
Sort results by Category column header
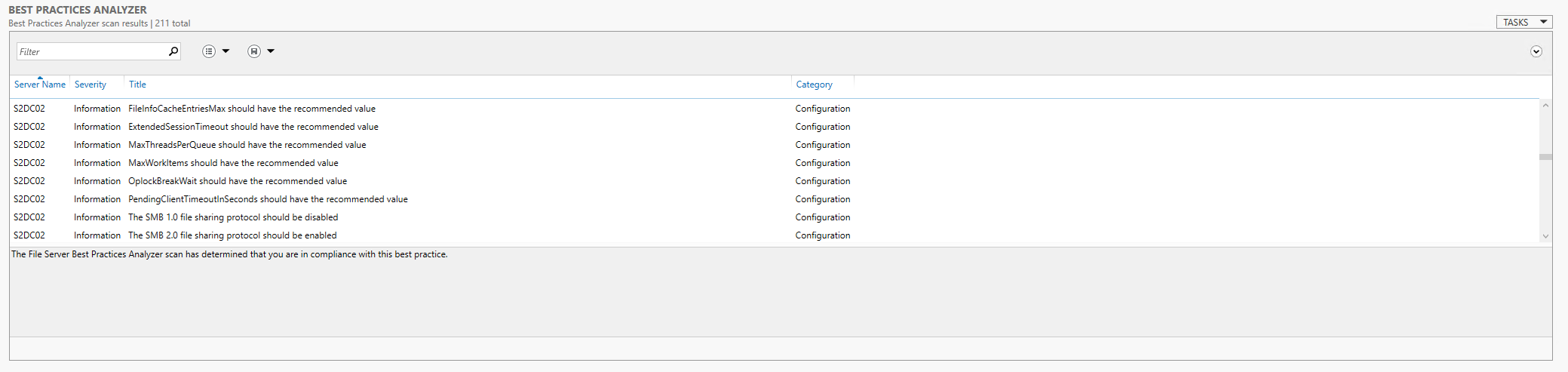[814, 85]
